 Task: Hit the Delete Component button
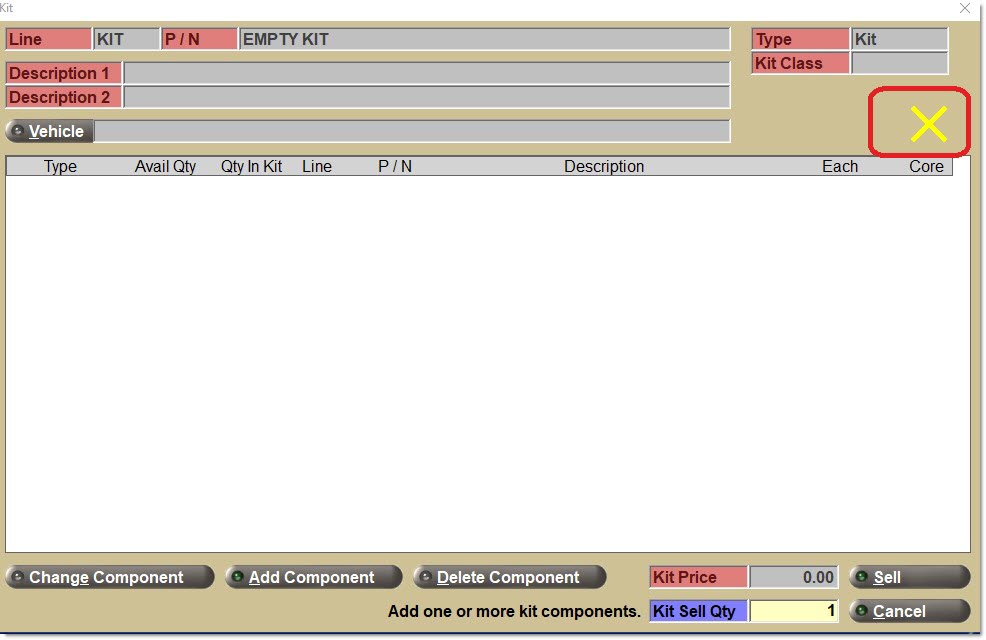tap(509, 577)
